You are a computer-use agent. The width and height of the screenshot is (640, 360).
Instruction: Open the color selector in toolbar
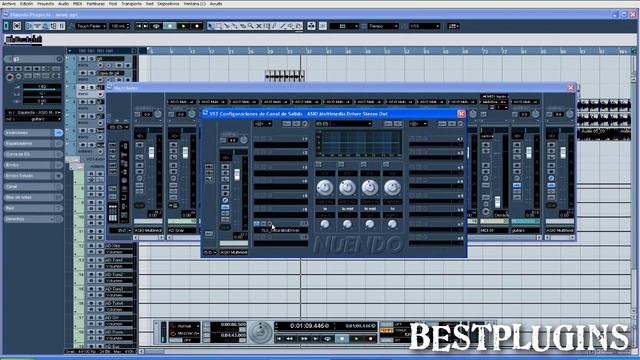453,26
